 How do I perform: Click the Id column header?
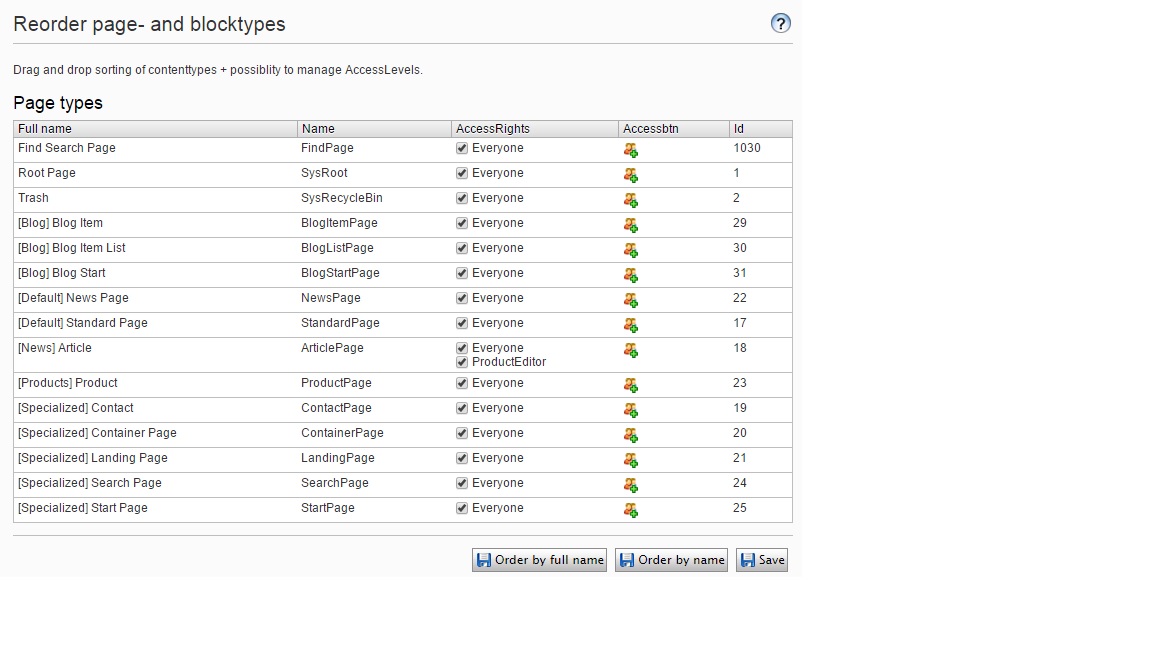[760, 129]
